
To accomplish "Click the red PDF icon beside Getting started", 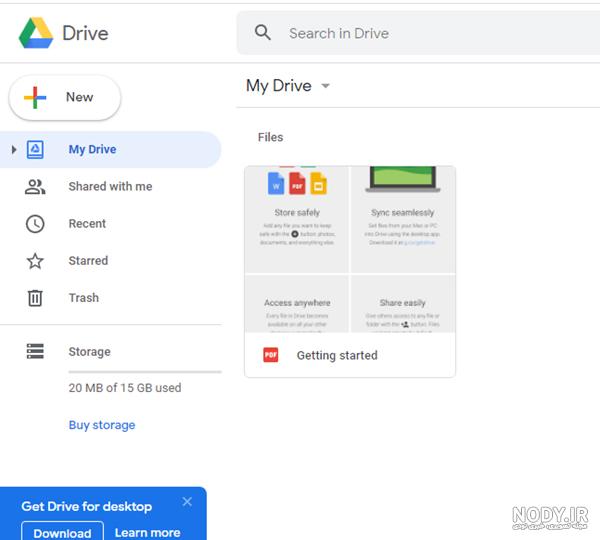I will pyautogui.click(x=271, y=355).
